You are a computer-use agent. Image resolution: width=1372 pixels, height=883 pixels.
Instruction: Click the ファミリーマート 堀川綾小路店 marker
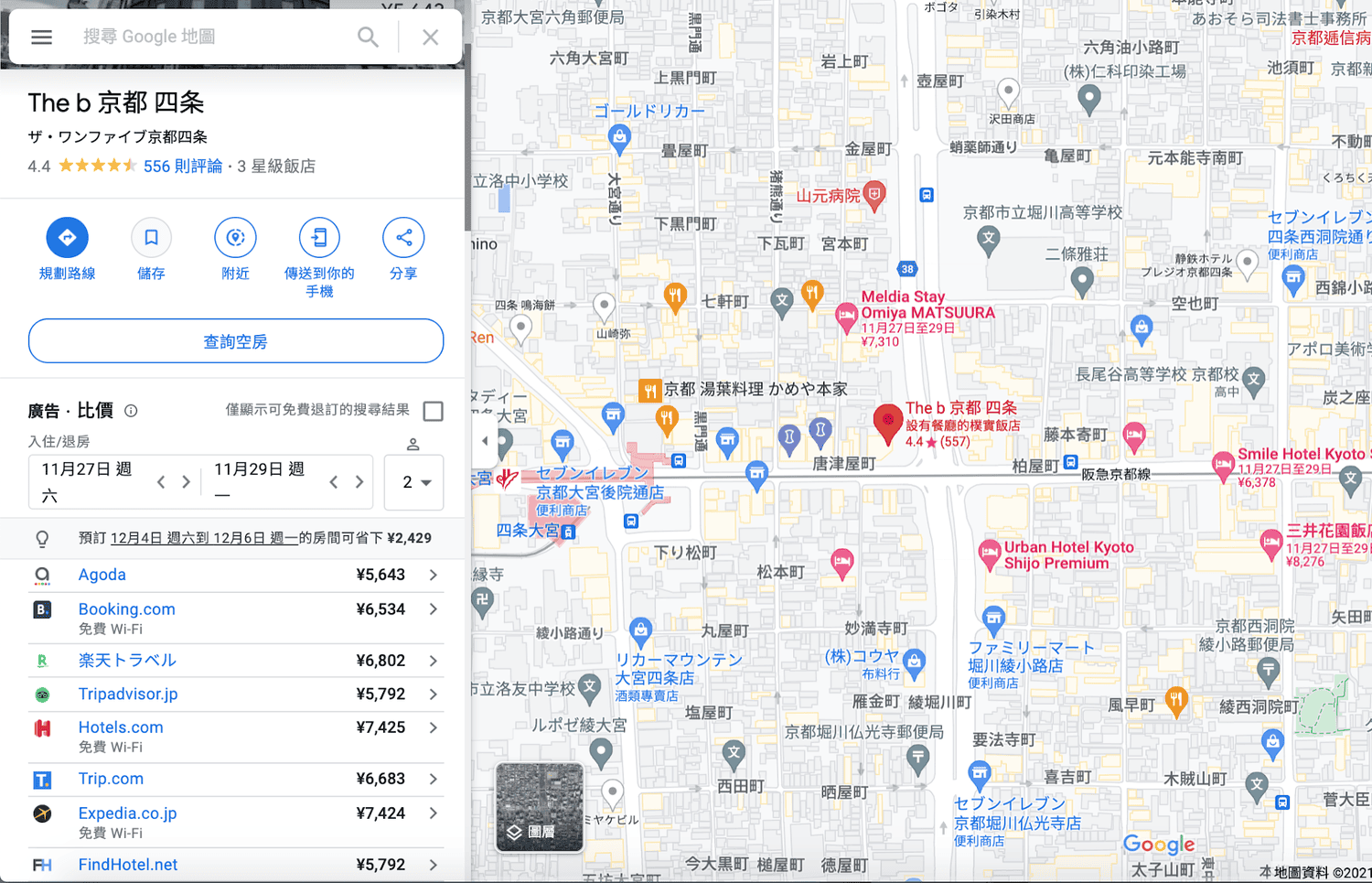(x=993, y=619)
